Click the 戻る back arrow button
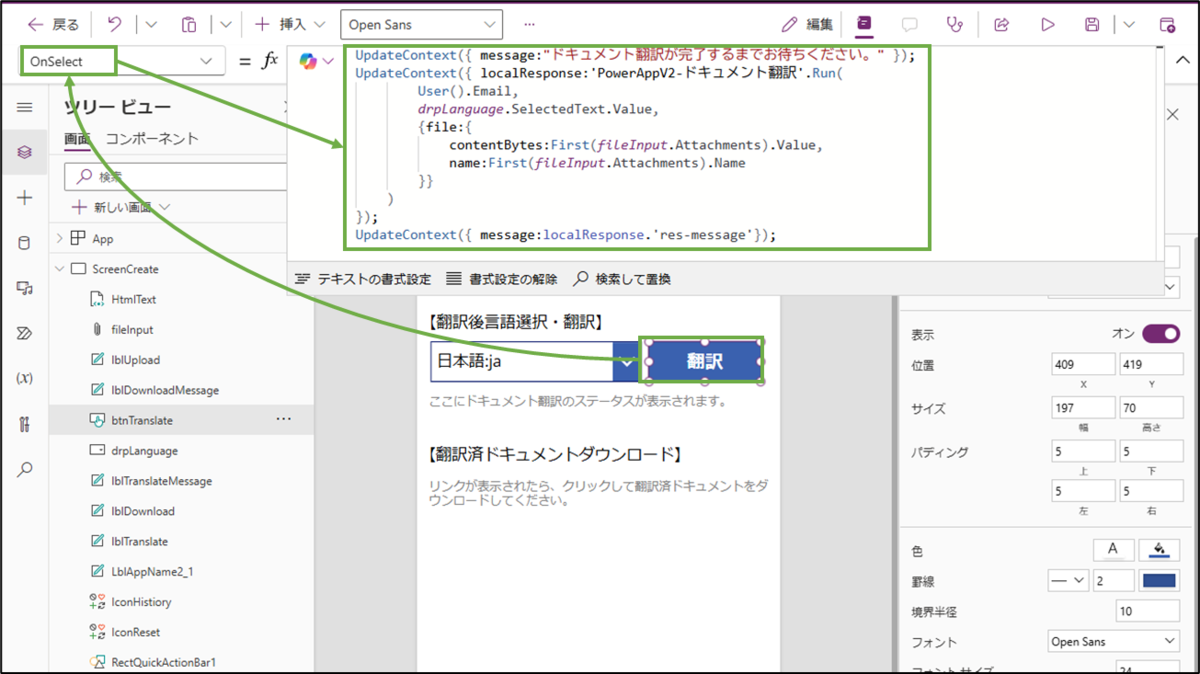 pyautogui.click(x=53, y=24)
